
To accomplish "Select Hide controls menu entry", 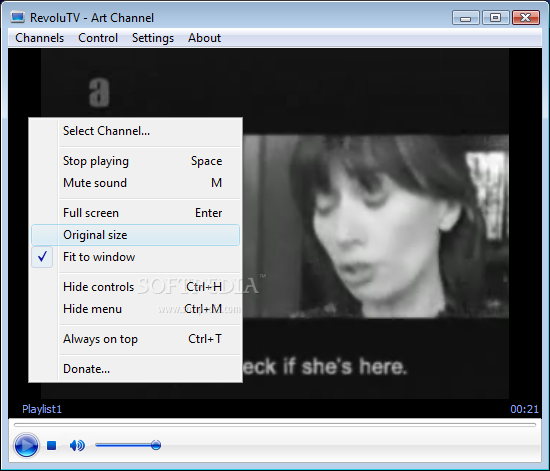I will [x=135, y=287].
